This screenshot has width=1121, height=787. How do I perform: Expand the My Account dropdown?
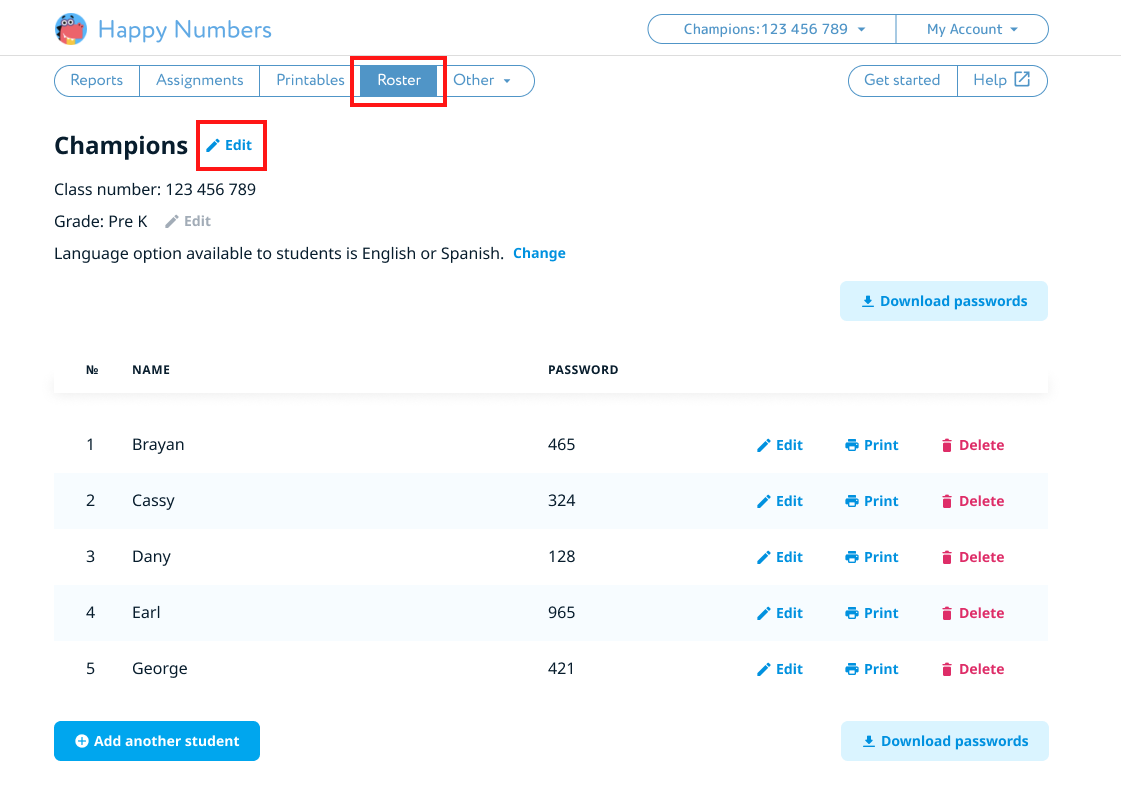tap(971, 29)
